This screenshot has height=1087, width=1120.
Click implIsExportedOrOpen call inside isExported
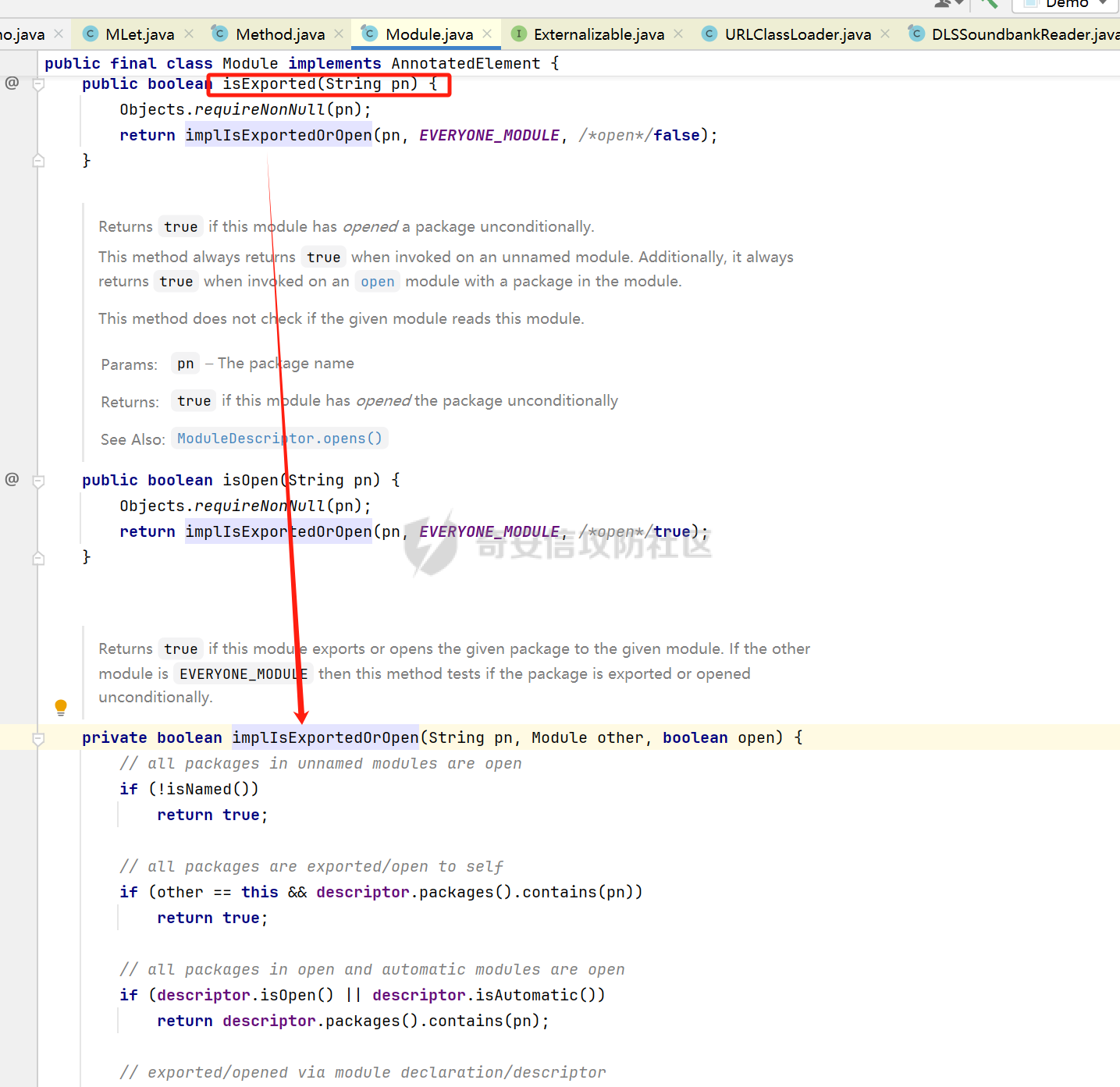279,135
